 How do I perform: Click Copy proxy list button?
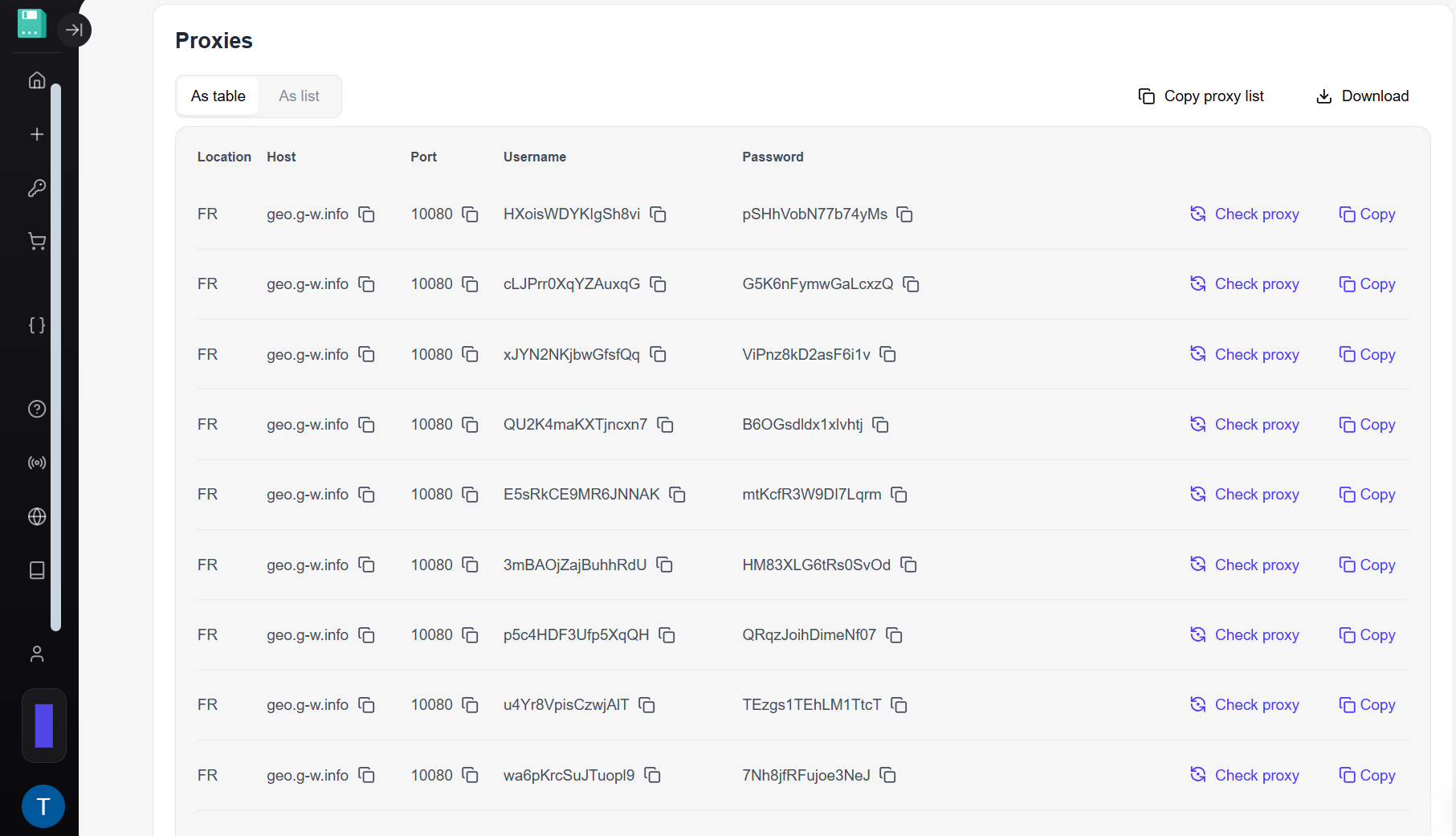[x=1201, y=96]
